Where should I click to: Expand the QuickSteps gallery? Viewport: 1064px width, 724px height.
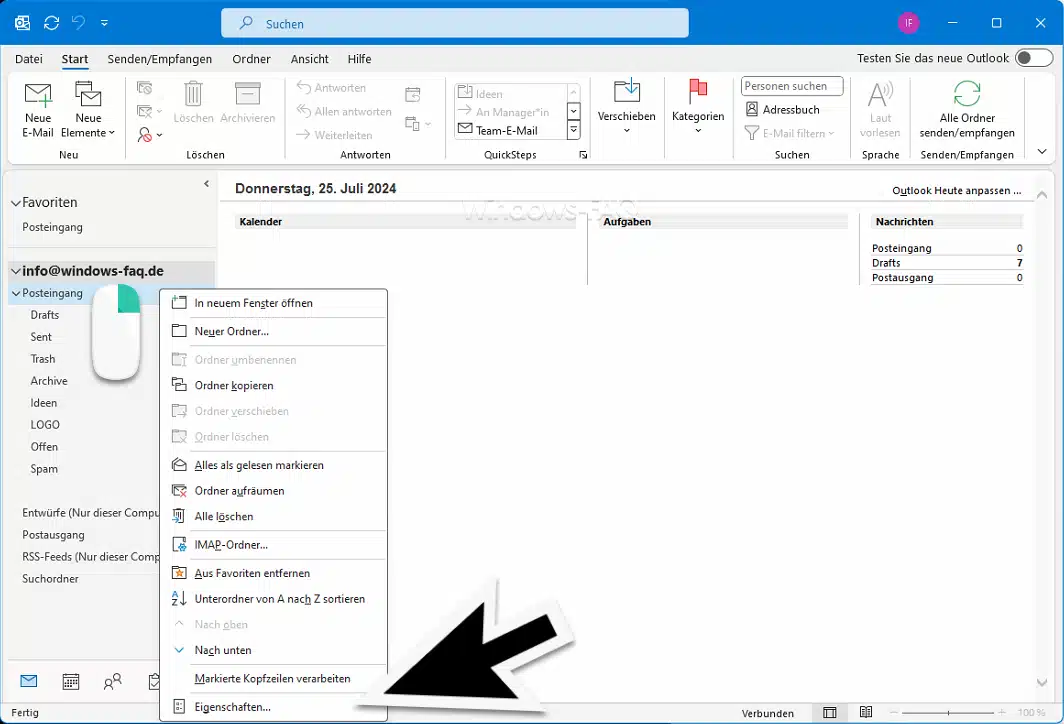573,129
